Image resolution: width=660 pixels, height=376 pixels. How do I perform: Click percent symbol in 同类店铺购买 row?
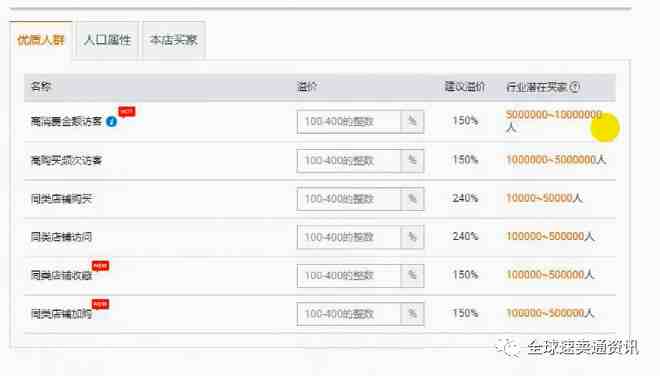coord(412,199)
